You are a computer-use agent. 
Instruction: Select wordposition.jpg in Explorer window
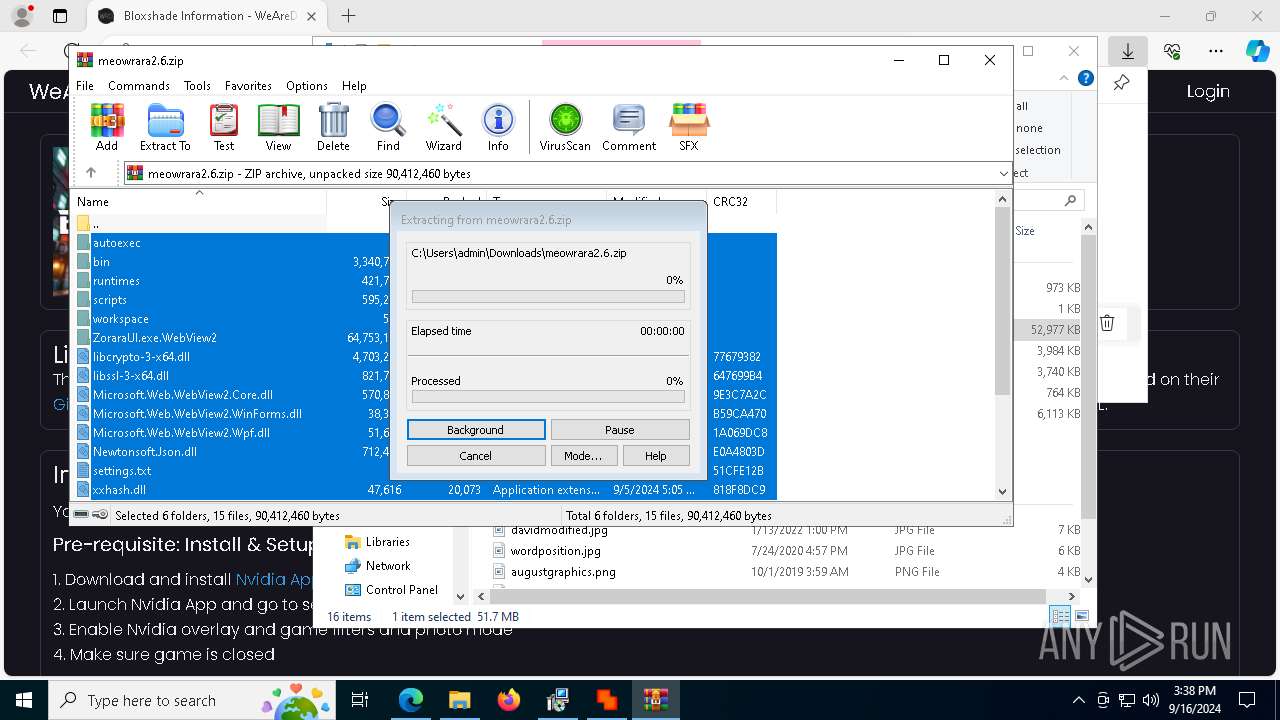(x=555, y=551)
